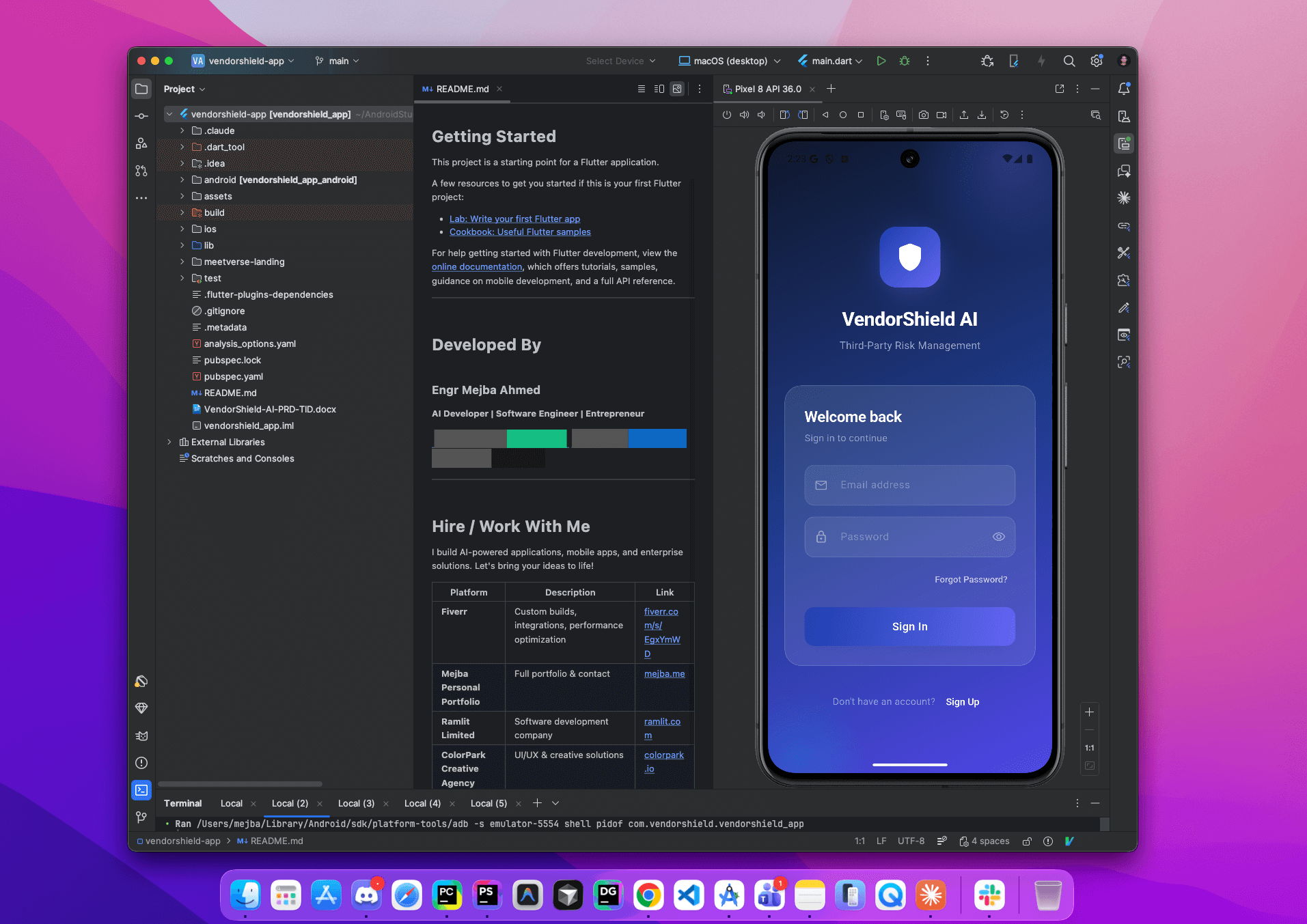Open the notifications bell in the right sidebar

tap(1124, 89)
